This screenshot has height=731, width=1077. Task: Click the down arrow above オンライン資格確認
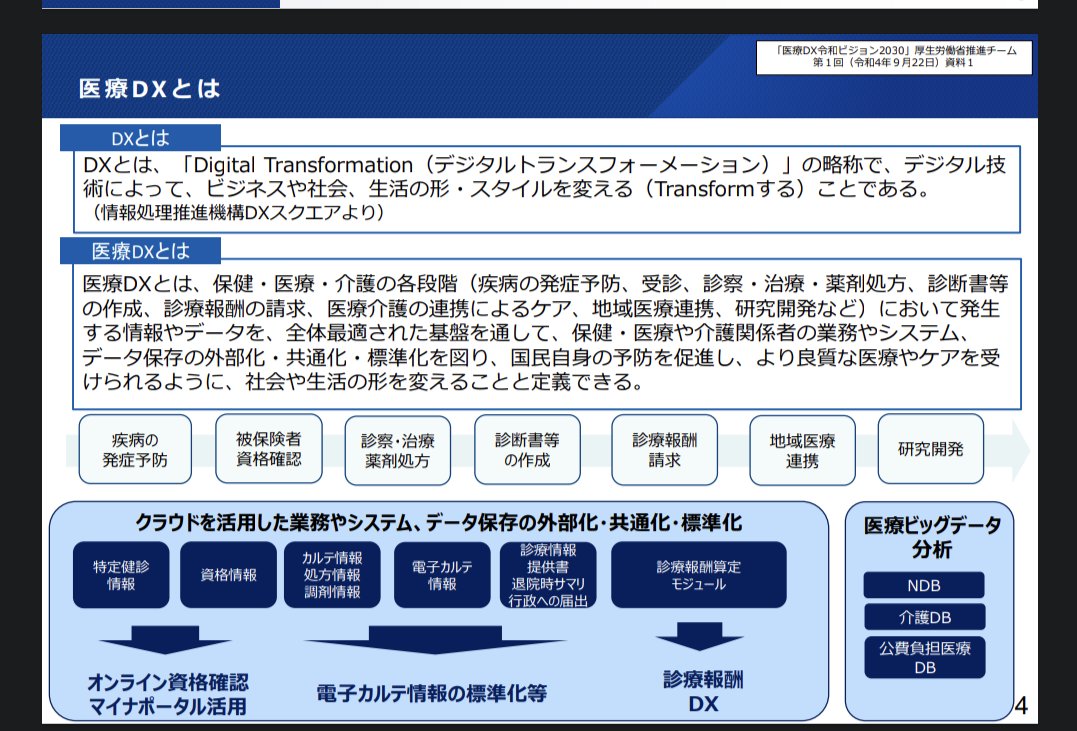[x=165, y=640]
